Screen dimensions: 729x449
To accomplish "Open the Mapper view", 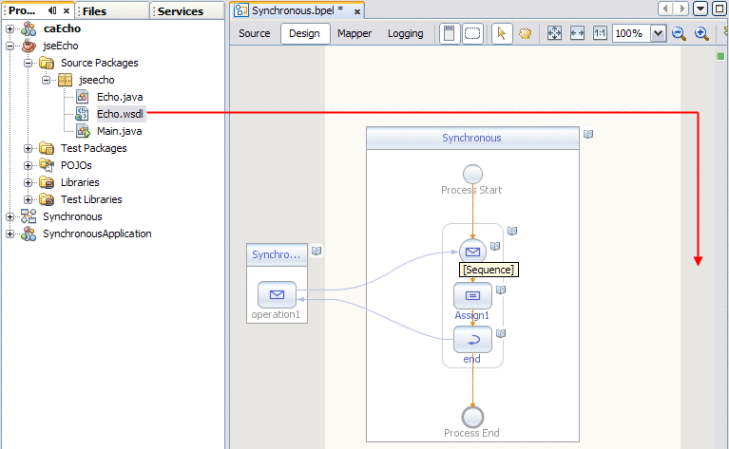I will (x=354, y=33).
